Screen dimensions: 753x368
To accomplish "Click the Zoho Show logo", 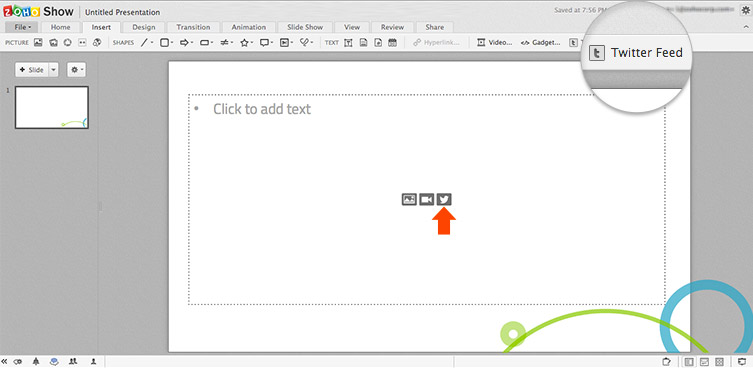I will click(x=38, y=11).
